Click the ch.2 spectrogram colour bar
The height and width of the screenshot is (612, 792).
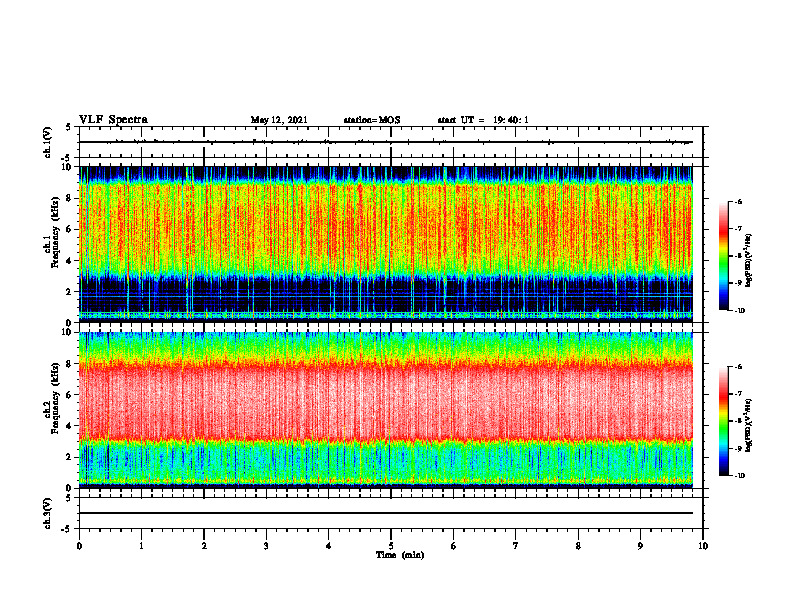723,421
